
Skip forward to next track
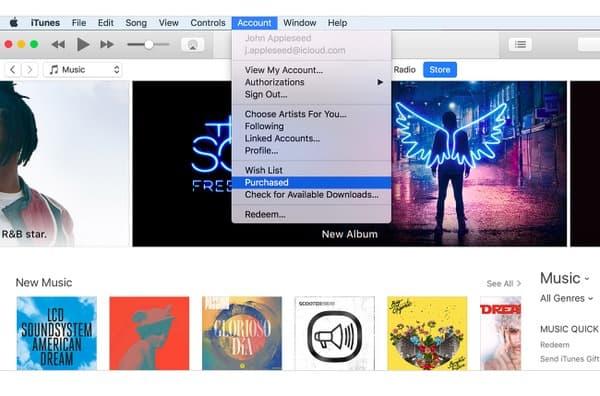tap(107, 44)
